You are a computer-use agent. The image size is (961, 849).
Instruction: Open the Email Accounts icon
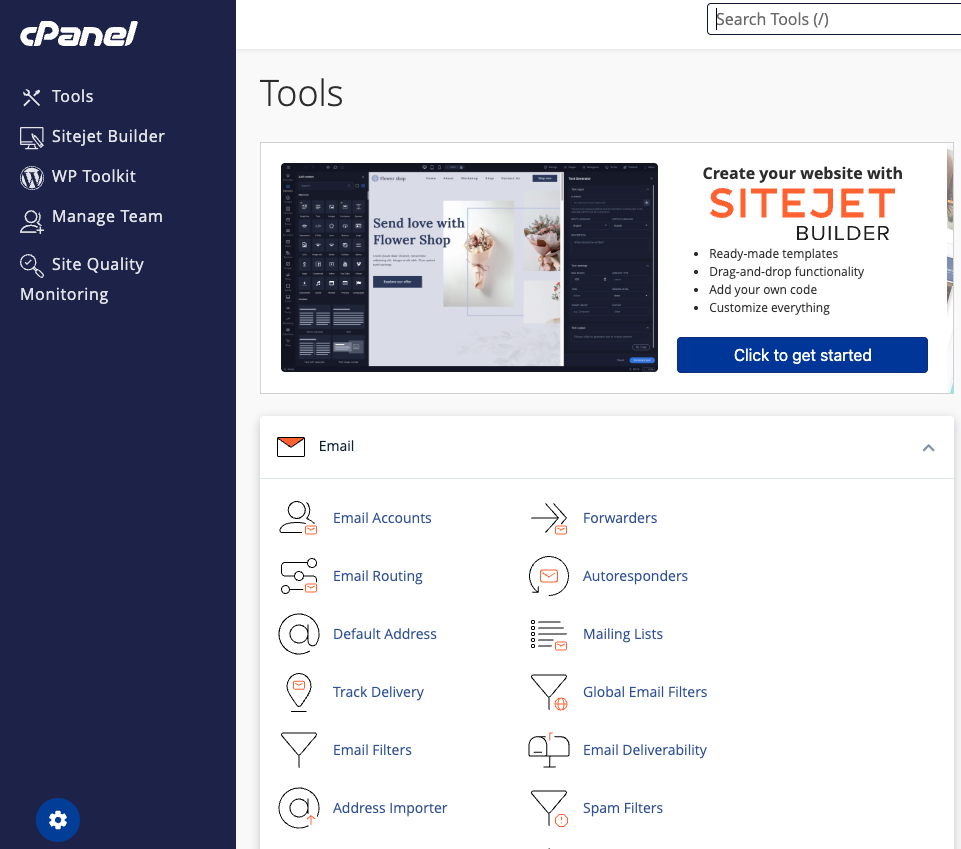pyautogui.click(x=299, y=518)
